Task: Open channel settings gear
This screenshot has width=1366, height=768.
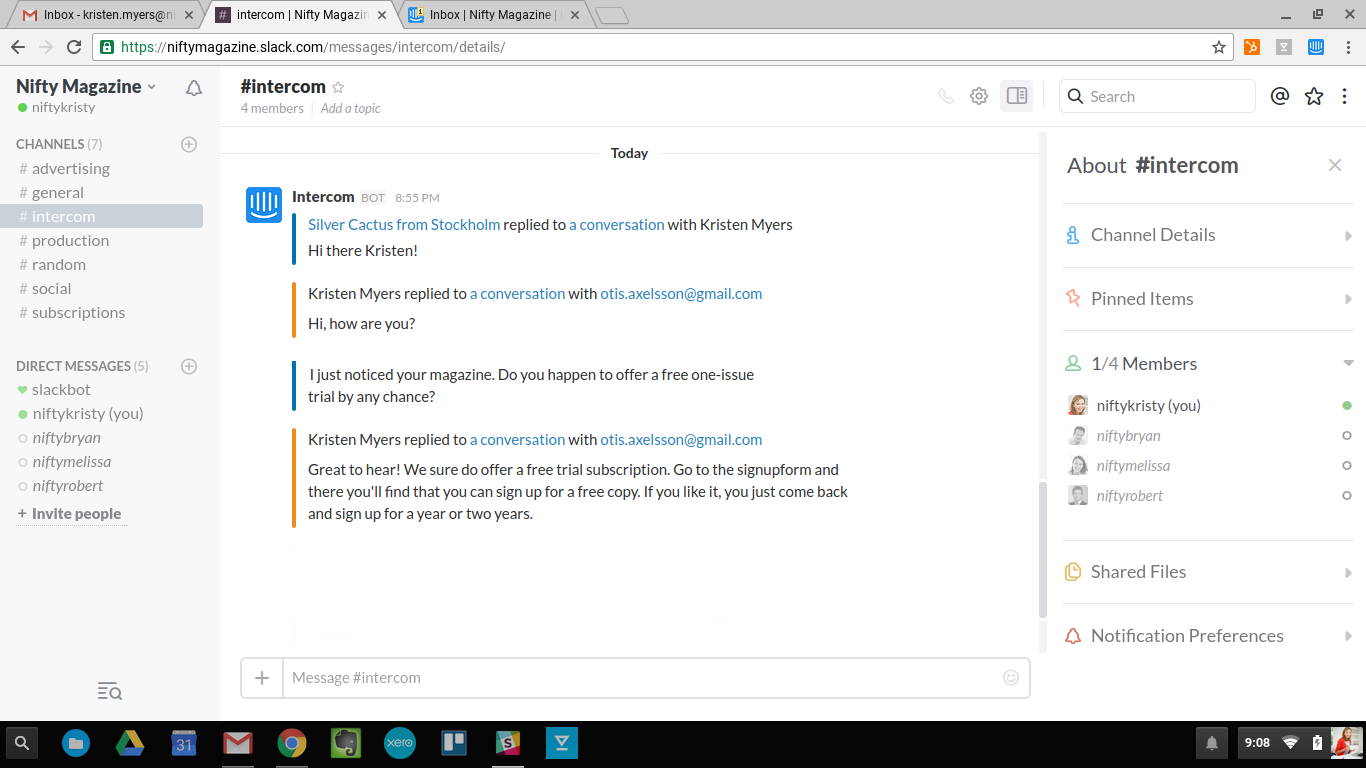Action: tap(979, 96)
